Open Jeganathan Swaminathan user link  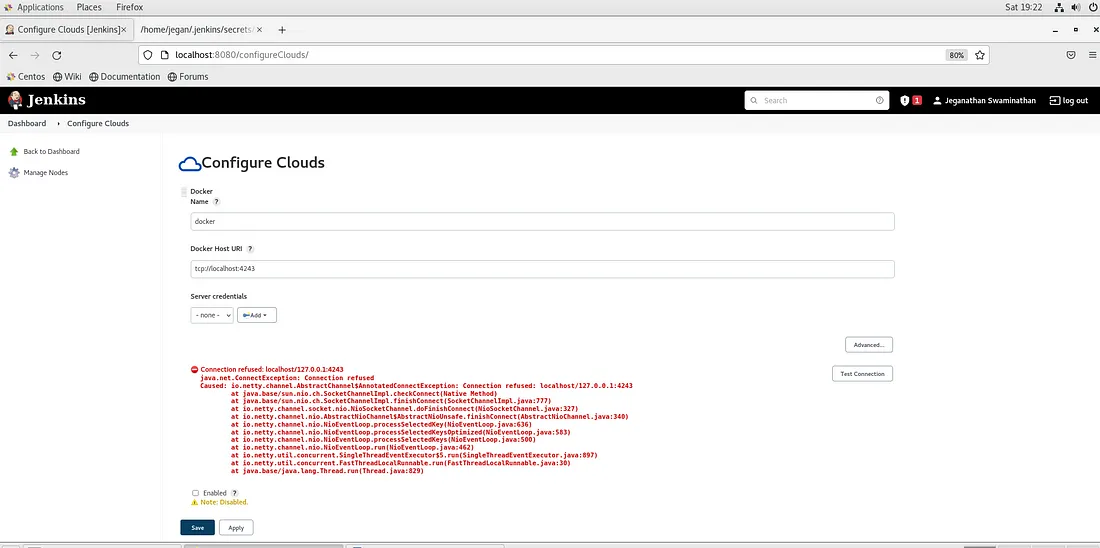(990, 100)
